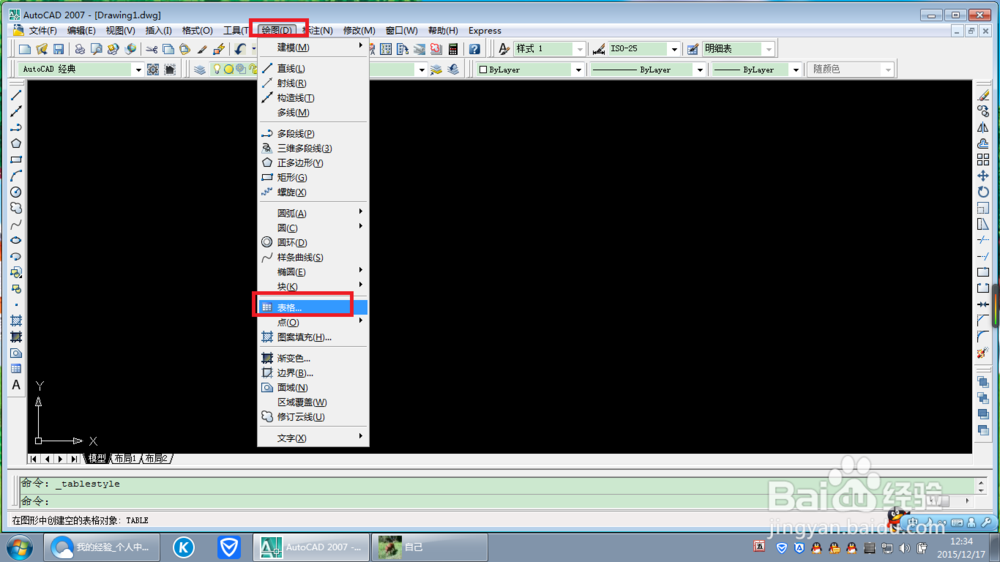Viewport: 1000px width, 562px height.
Task: Select the Rotate tool in the right toolbar
Action: coord(983,192)
